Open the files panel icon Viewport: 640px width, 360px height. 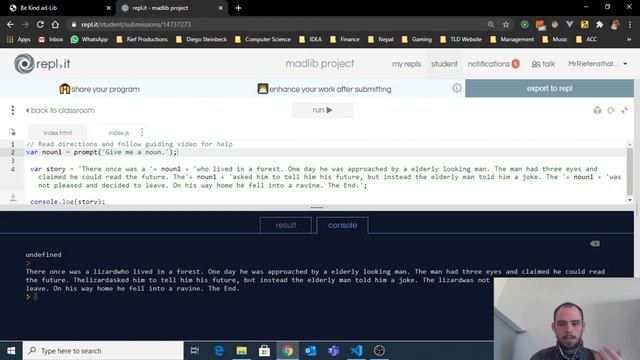coord(12,132)
